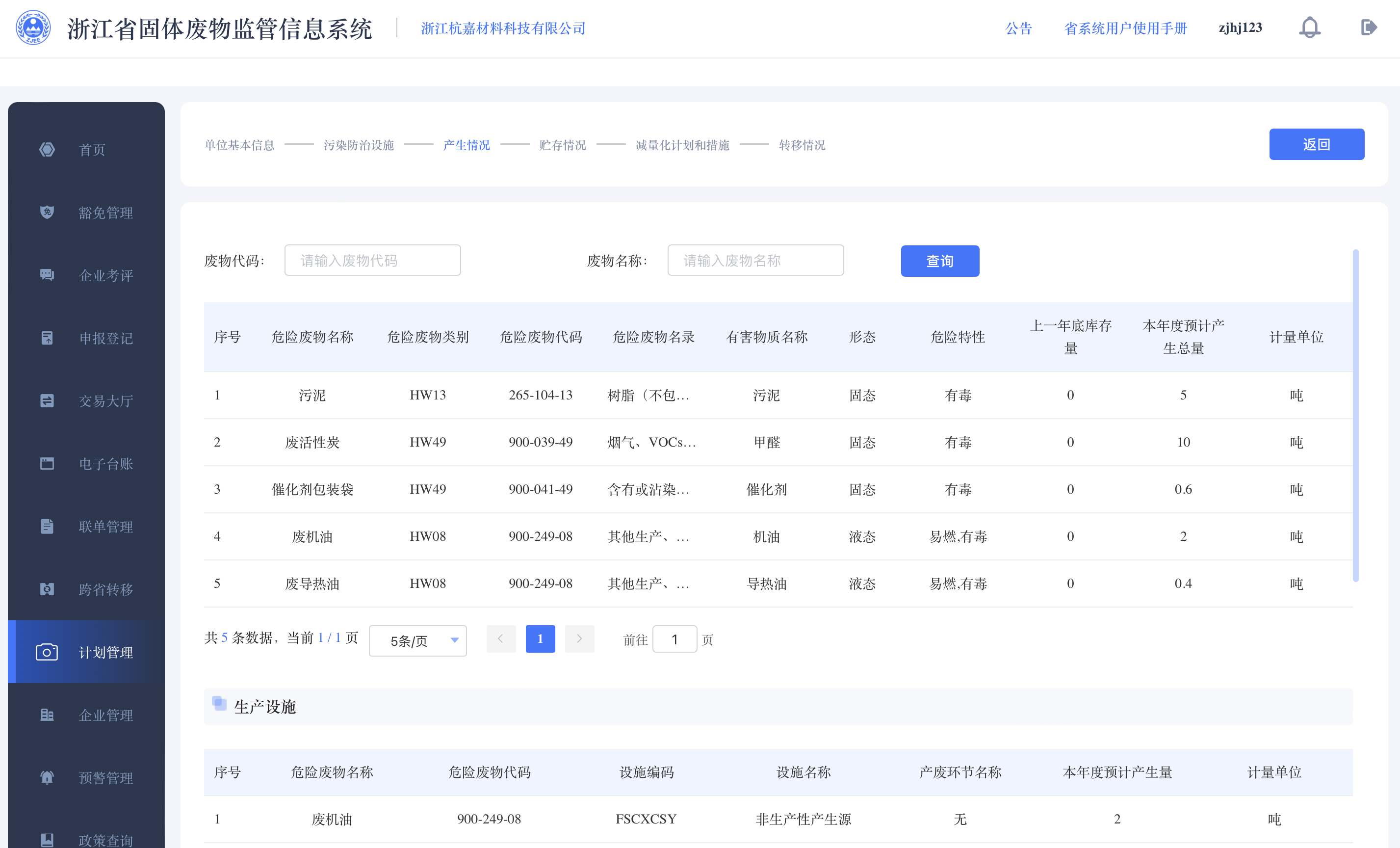
Task: Switch to 单位基本信息 step
Action: [x=239, y=145]
